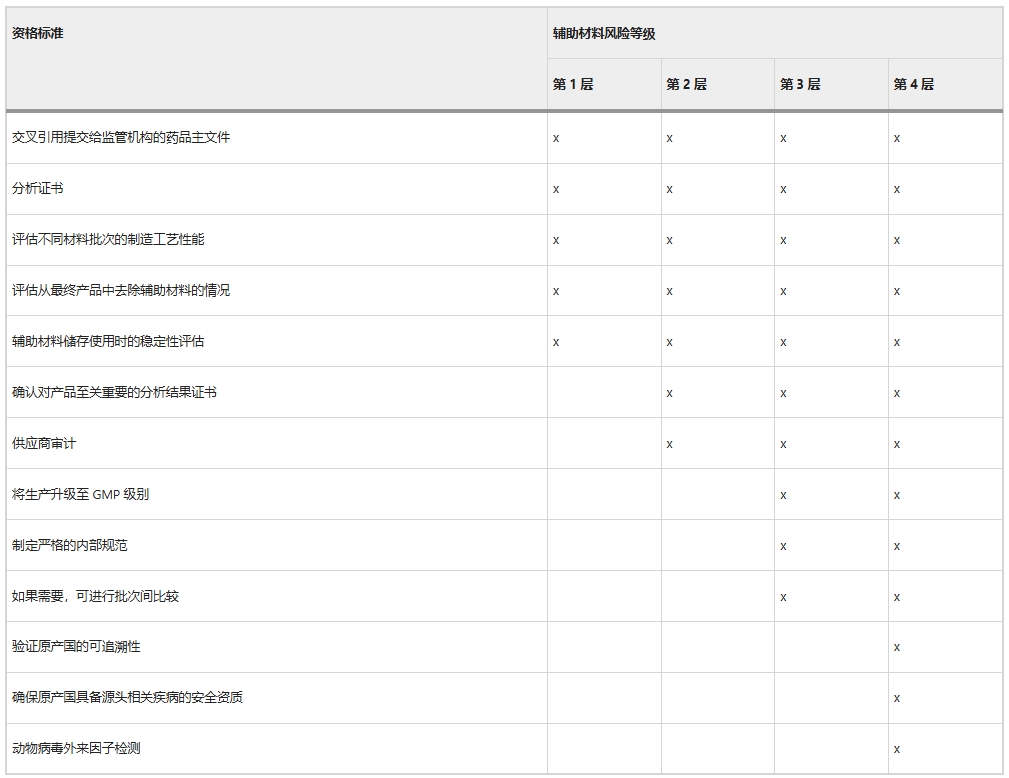Image resolution: width=1009 pixels, height=778 pixels.
Task: Click the 制定严格的内部规范 row label
Action: pyautogui.click(x=70, y=545)
